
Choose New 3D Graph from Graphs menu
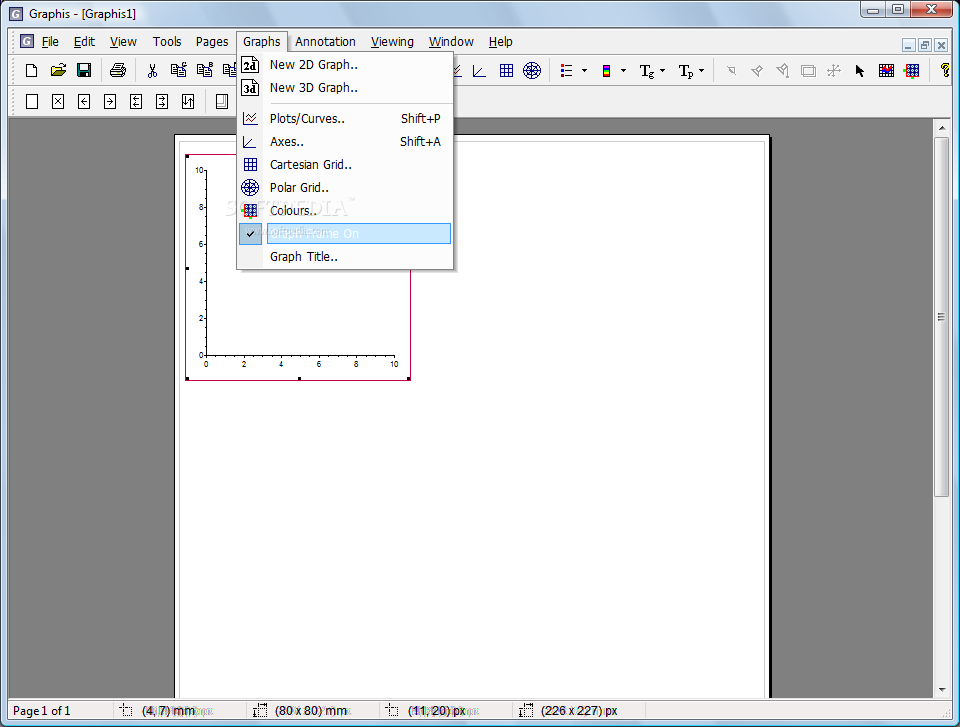[x=345, y=88]
